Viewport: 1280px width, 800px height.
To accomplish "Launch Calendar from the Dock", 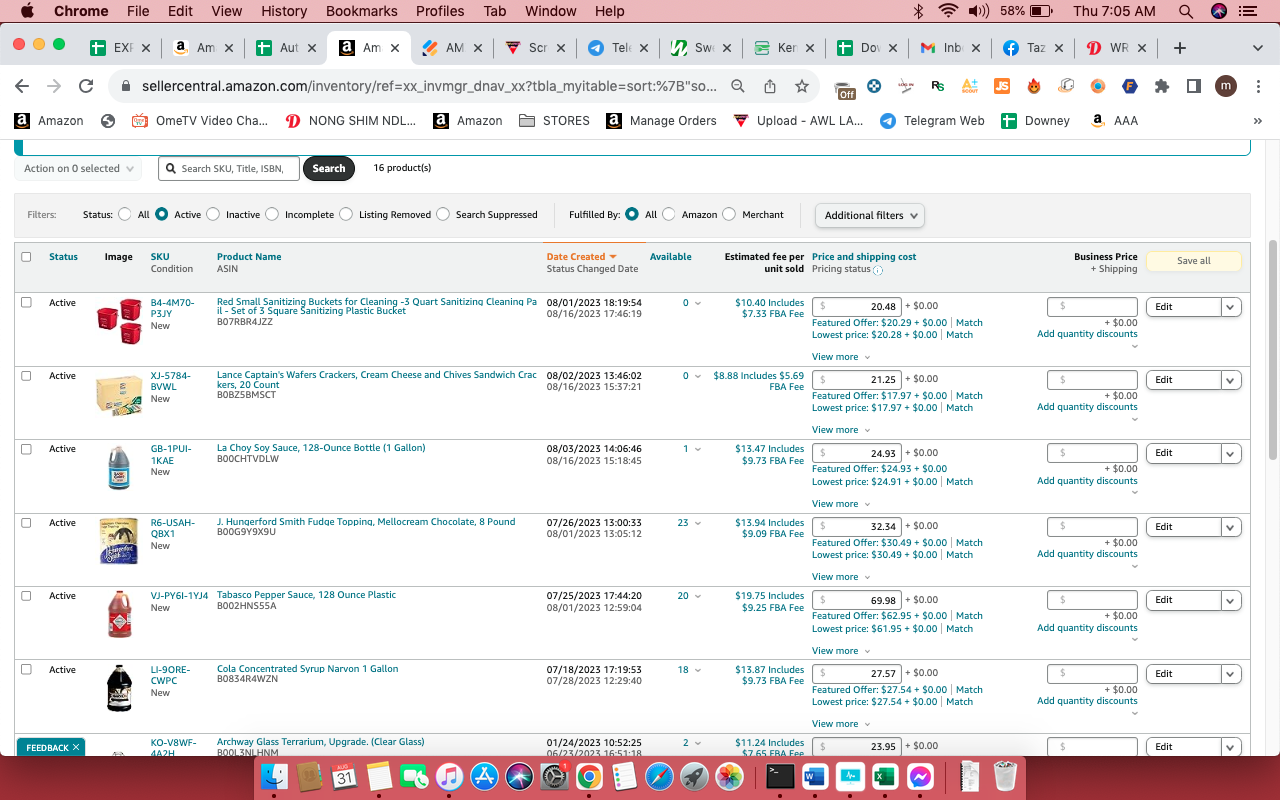I will [x=345, y=776].
